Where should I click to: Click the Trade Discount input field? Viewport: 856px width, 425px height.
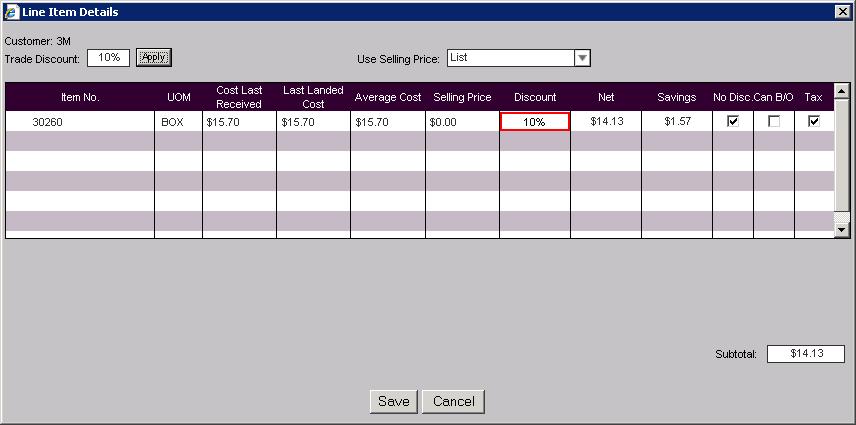coord(108,58)
